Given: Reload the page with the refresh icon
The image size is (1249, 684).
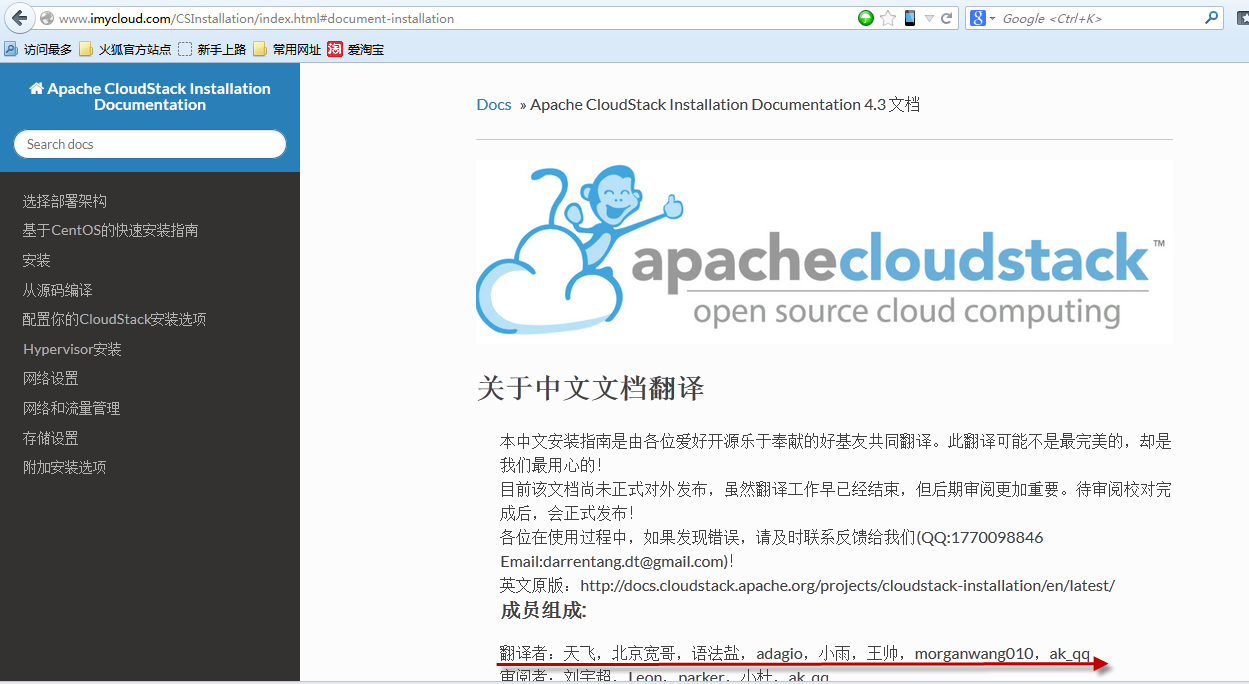Looking at the screenshot, I should [946, 18].
